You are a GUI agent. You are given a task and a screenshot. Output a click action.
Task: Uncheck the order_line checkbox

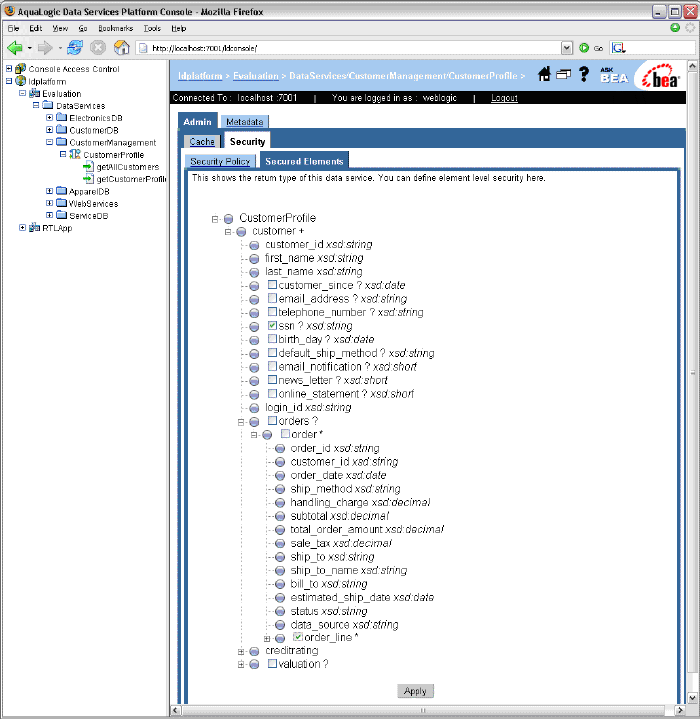[x=298, y=636]
